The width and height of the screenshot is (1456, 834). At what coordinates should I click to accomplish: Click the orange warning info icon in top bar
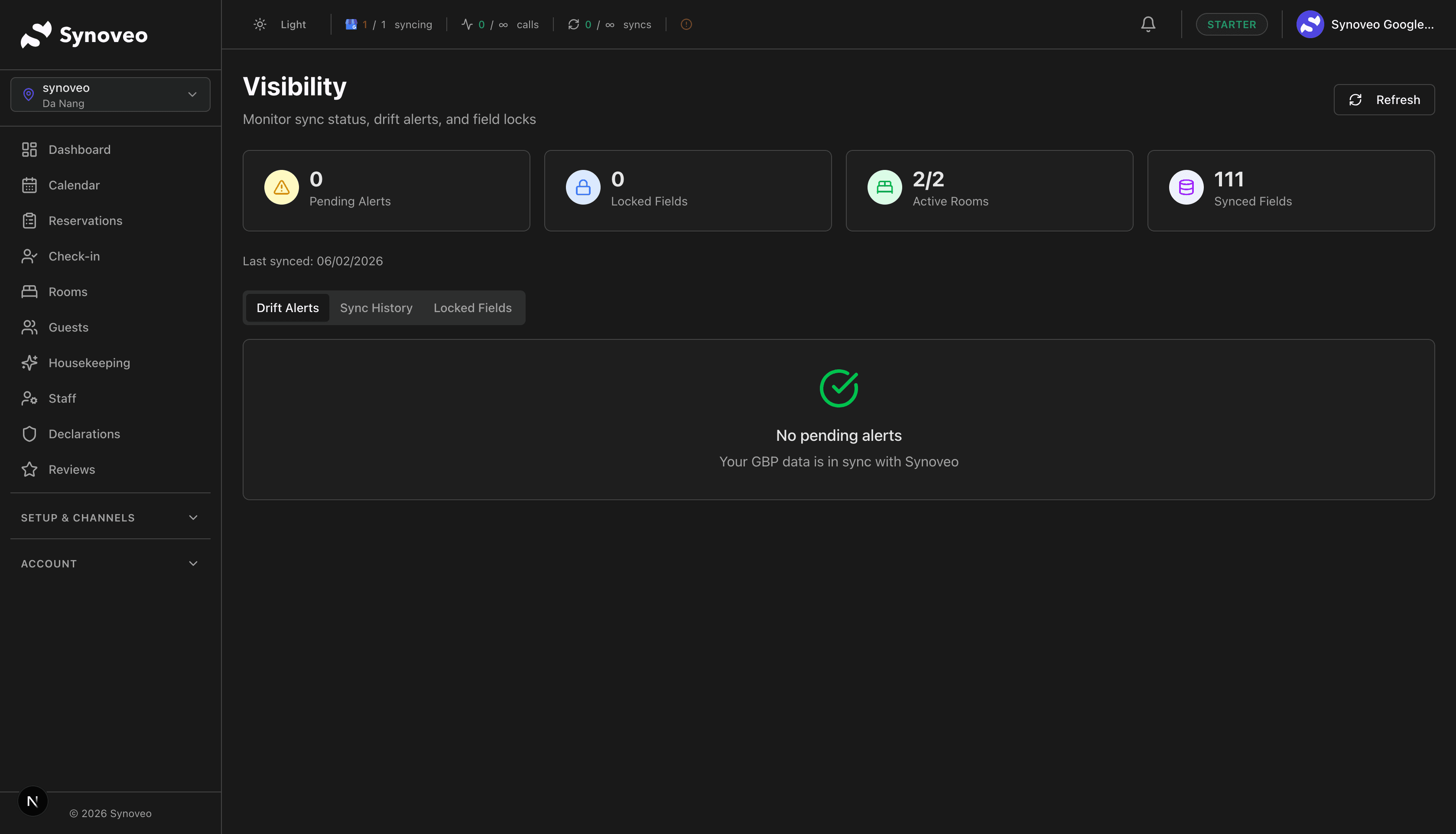[686, 24]
